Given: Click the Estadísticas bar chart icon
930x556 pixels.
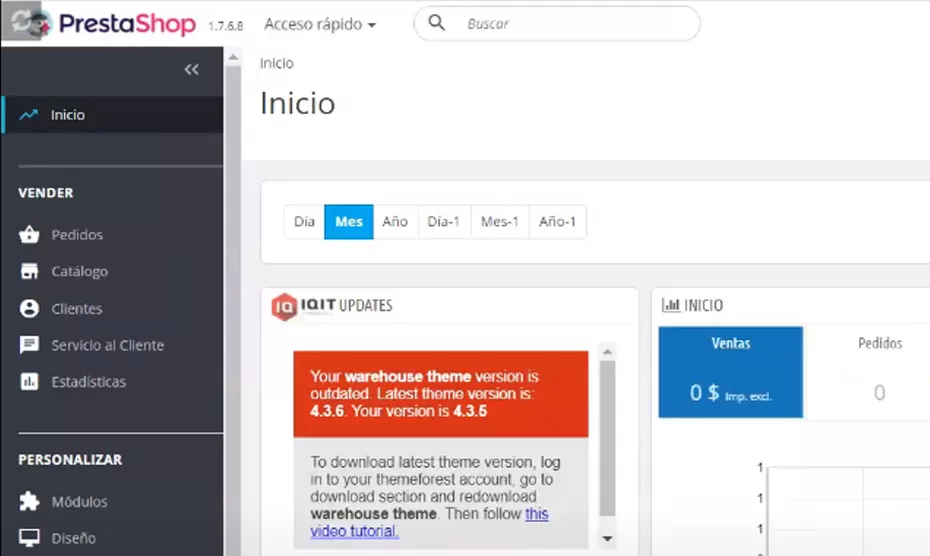Looking at the screenshot, I should 29,382.
